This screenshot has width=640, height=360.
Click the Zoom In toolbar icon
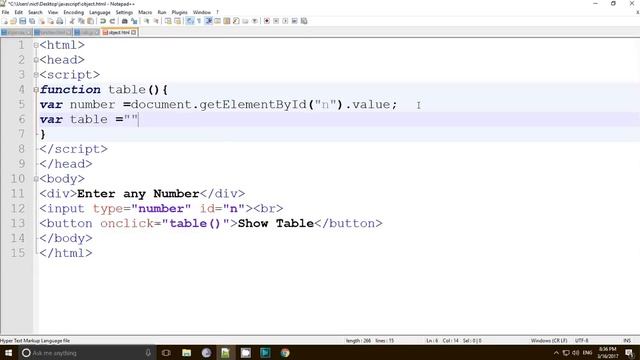coord(146,21)
